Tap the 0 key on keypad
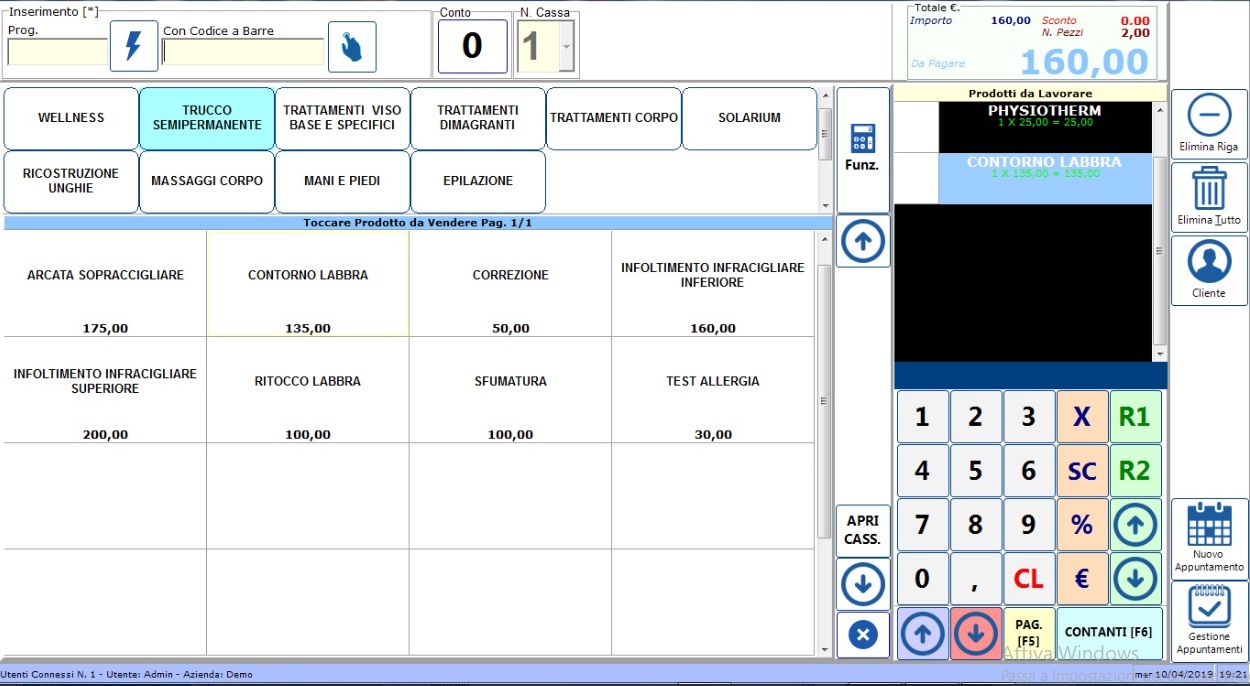Screen dimensions: 1250x686 [x=923, y=578]
